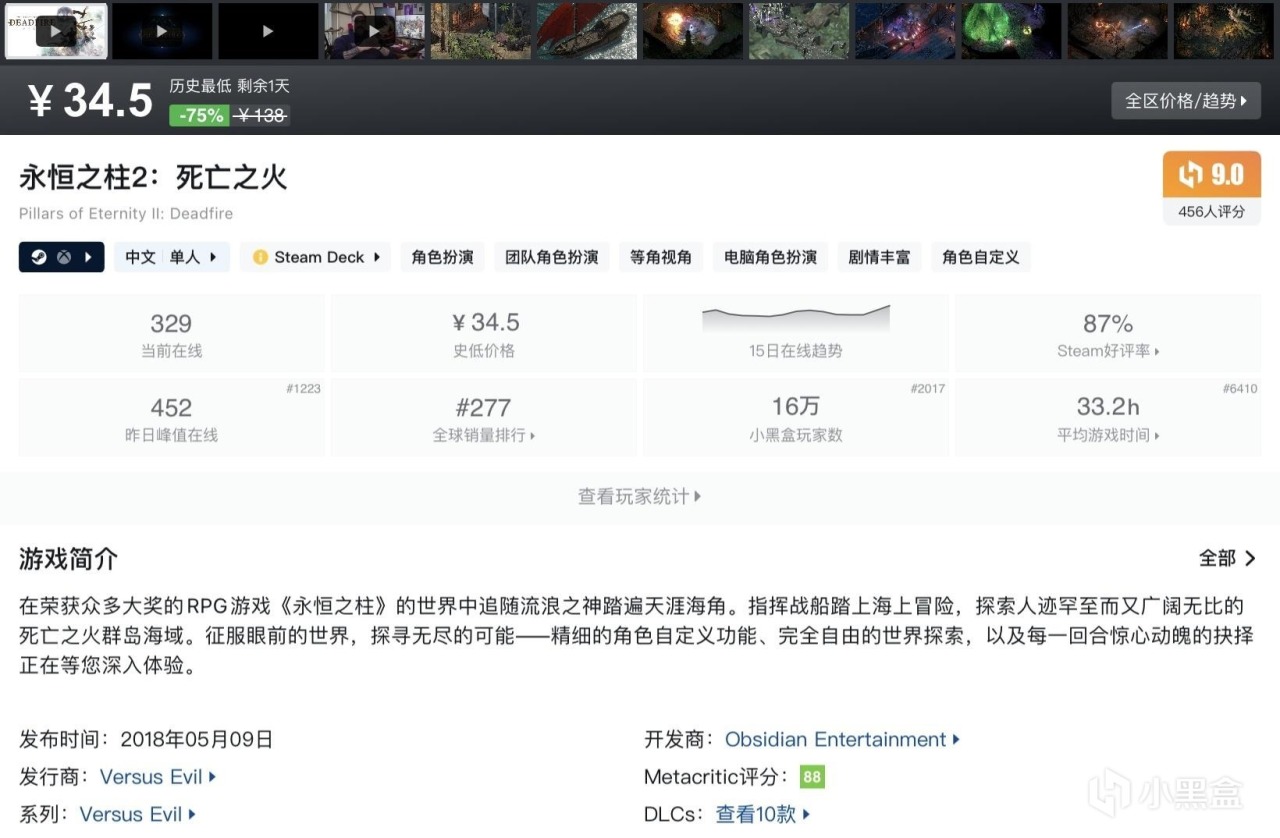The height and width of the screenshot is (838, 1280).
Task: Open the orange 9.0 rating badge
Action: tap(1211, 175)
